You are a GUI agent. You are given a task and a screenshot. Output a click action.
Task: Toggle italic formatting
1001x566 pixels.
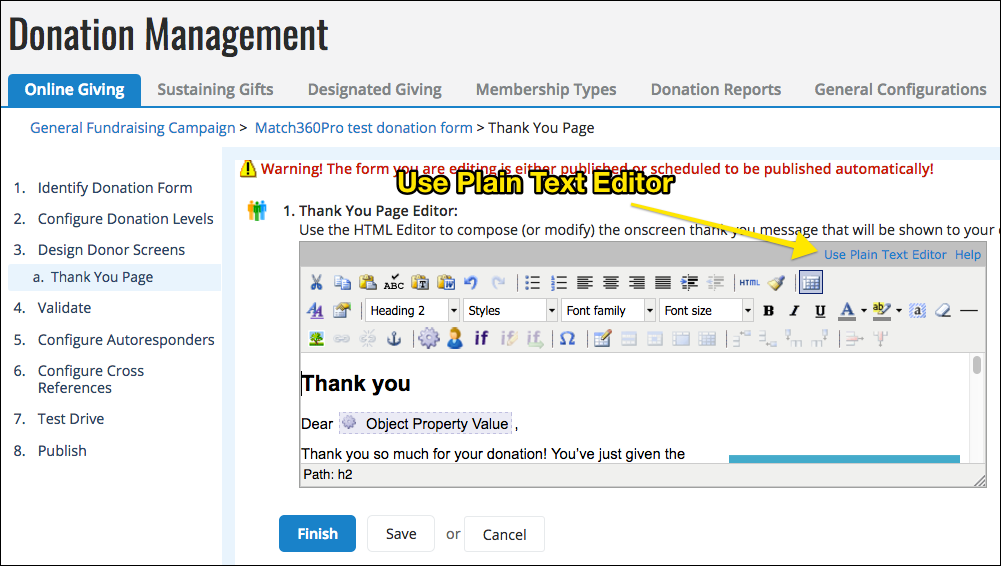[794, 311]
